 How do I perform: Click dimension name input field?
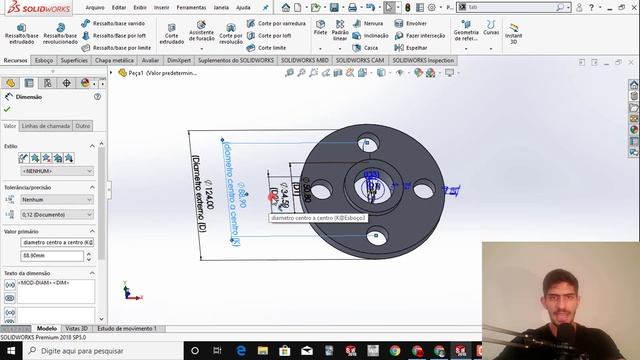[x=57, y=242]
